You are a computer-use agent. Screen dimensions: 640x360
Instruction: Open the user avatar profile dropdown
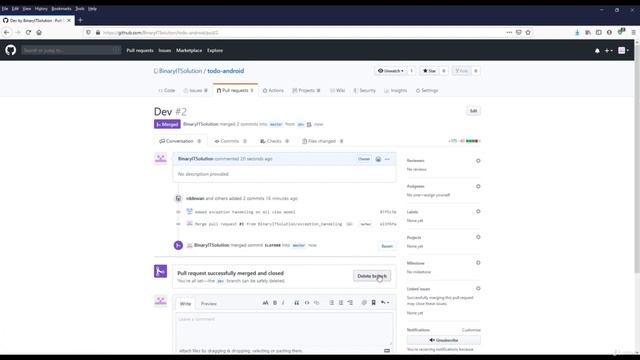click(623, 50)
